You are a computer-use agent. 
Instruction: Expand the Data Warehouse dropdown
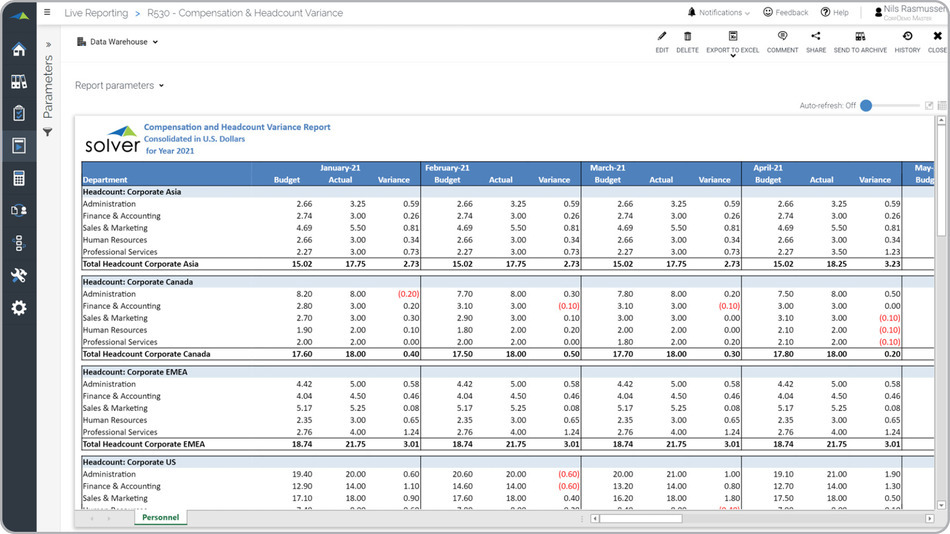pyautogui.click(x=118, y=42)
